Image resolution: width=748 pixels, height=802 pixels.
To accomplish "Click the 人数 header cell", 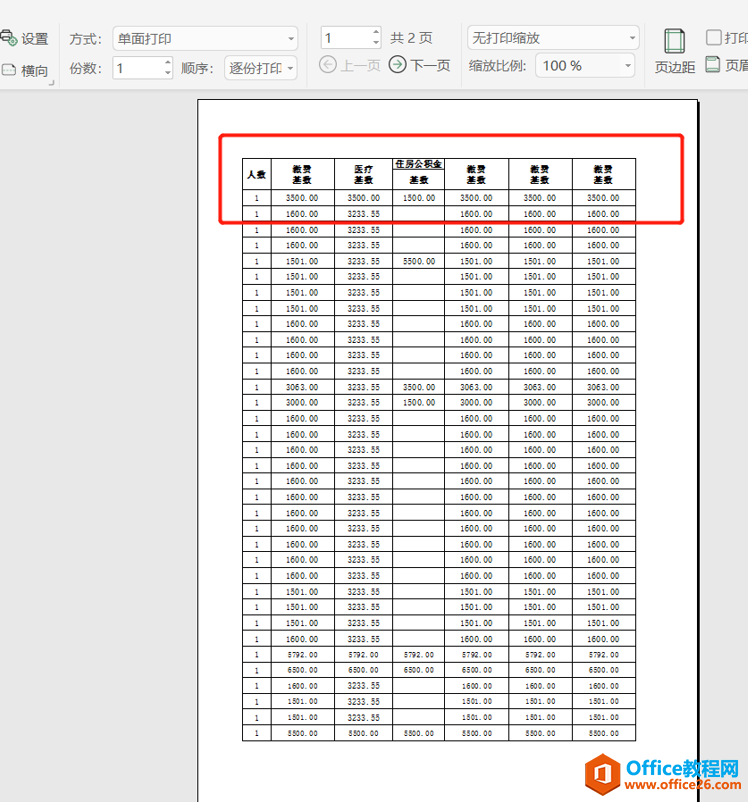I will click(257, 174).
